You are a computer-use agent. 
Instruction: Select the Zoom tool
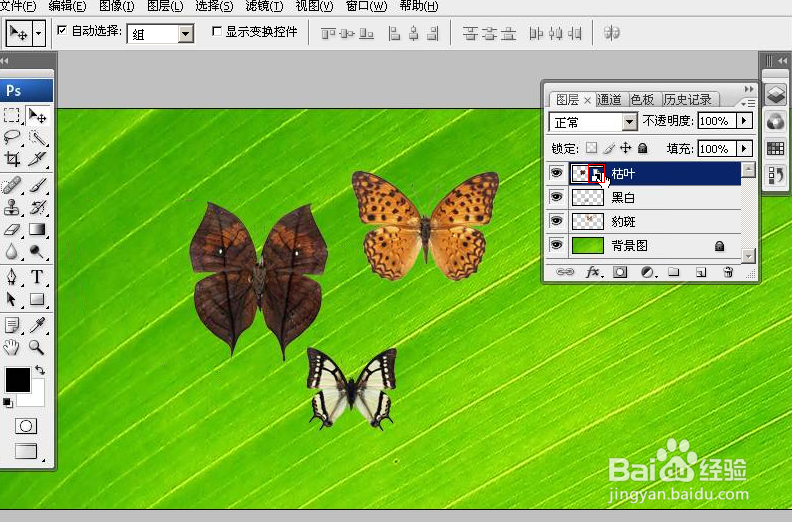click(x=37, y=347)
